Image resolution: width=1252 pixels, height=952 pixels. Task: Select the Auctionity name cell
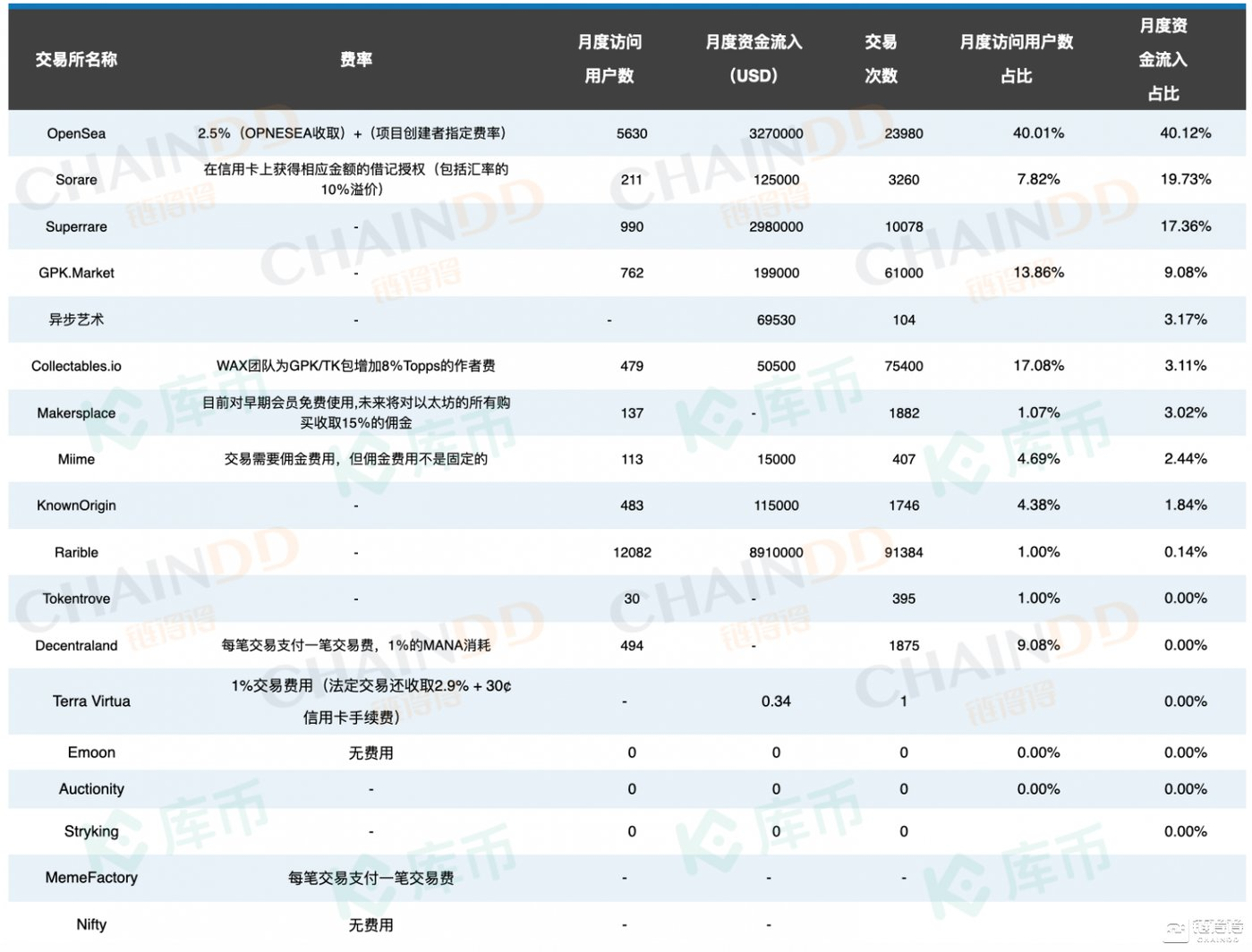point(91,789)
